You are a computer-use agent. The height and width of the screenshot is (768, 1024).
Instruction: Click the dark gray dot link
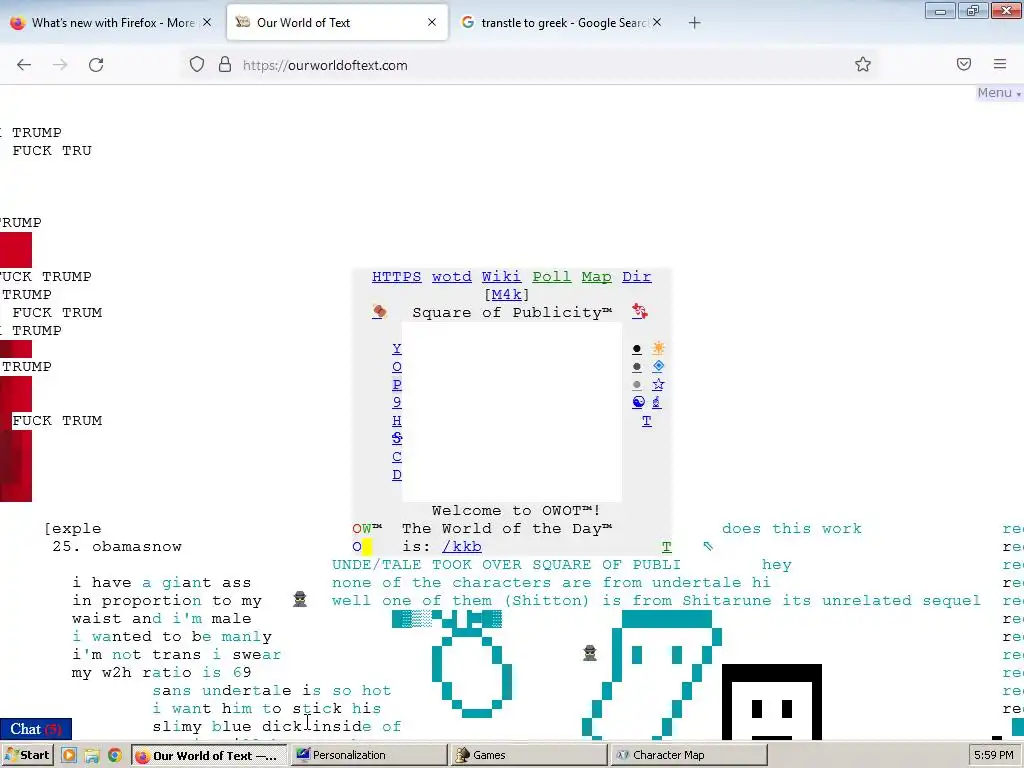[637, 367]
